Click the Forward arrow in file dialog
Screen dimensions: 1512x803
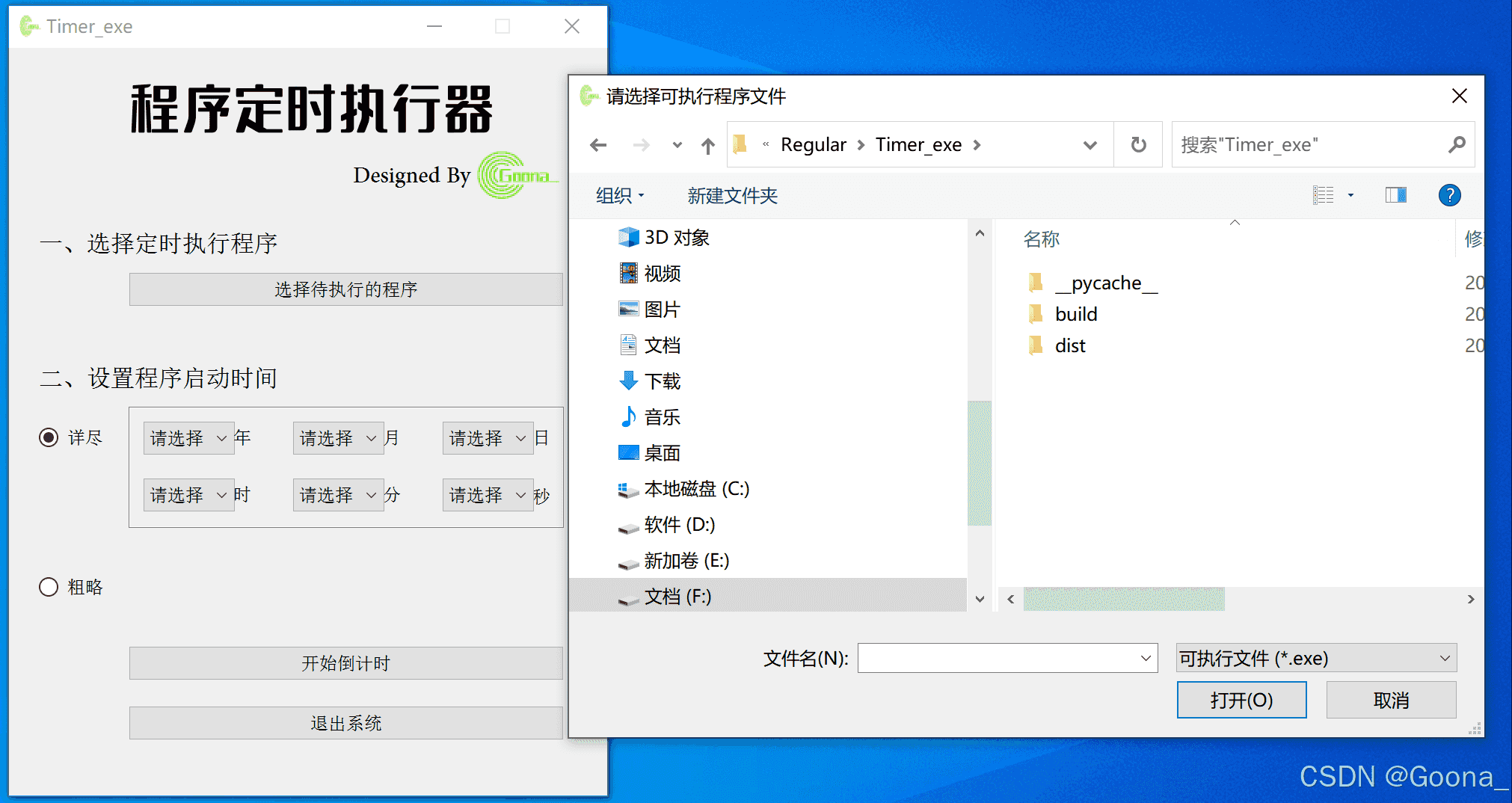pyautogui.click(x=641, y=145)
